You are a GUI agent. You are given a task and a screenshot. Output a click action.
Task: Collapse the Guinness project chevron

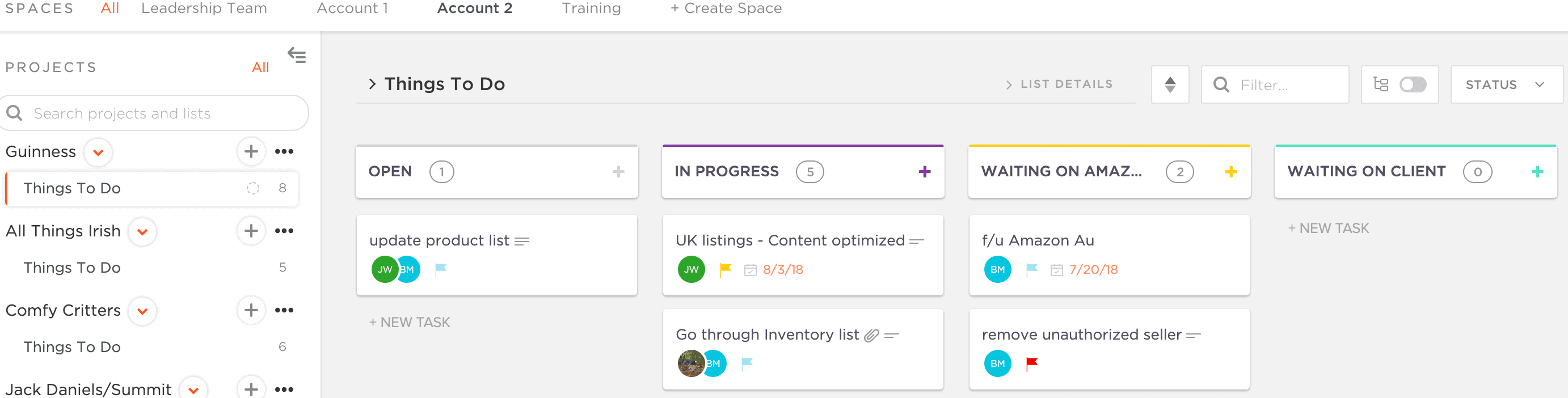(x=98, y=152)
